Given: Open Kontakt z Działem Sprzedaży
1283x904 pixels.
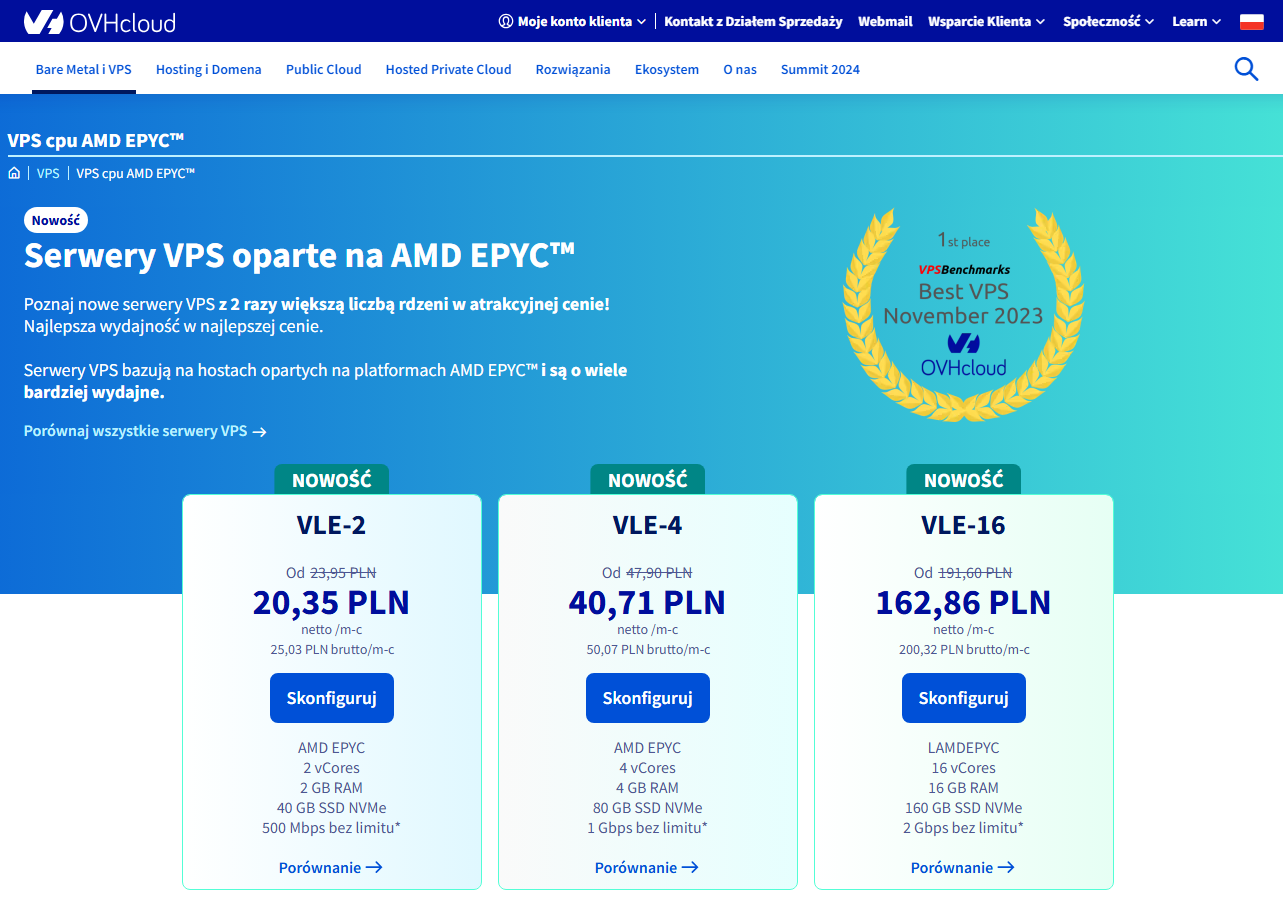Looking at the screenshot, I should point(753,21).
